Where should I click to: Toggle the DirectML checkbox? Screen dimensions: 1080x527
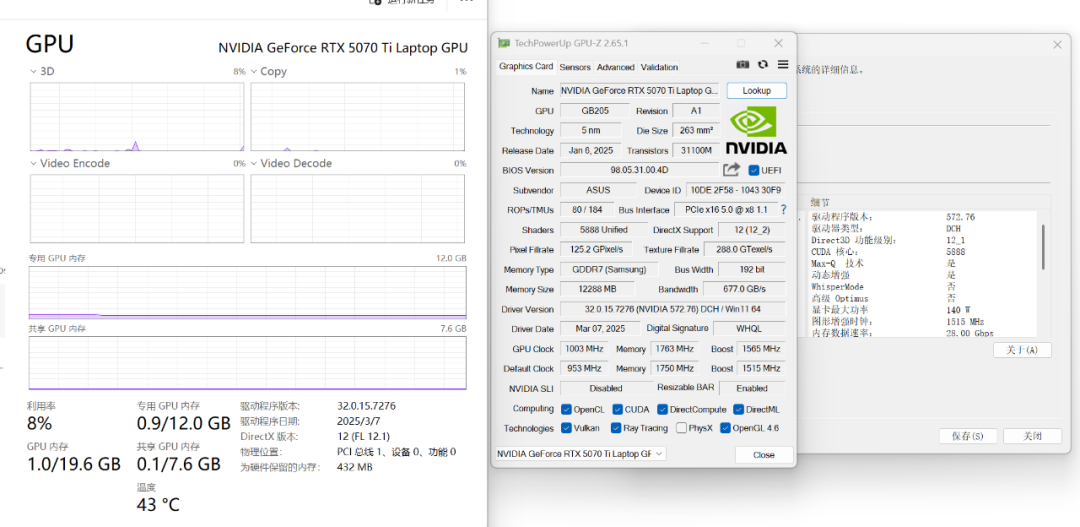[739, 409]
